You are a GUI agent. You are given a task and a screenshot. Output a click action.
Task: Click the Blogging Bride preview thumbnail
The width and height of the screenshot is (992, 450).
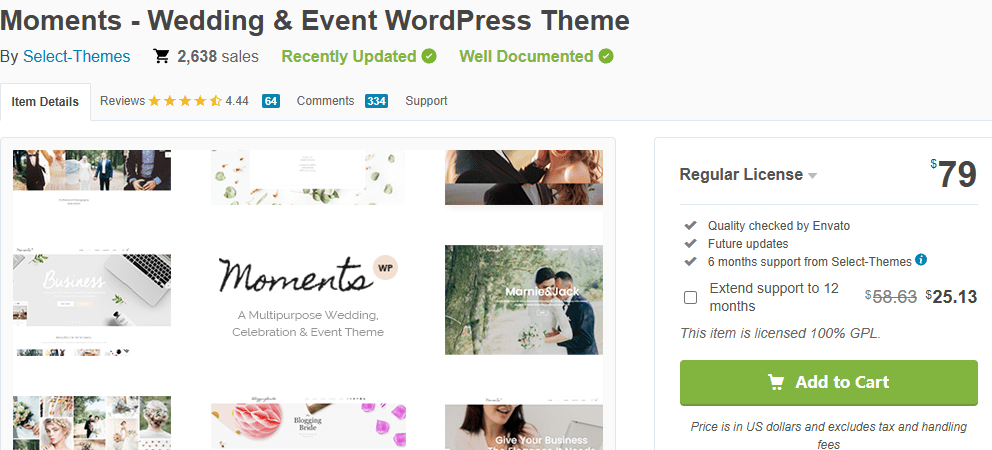307,425
